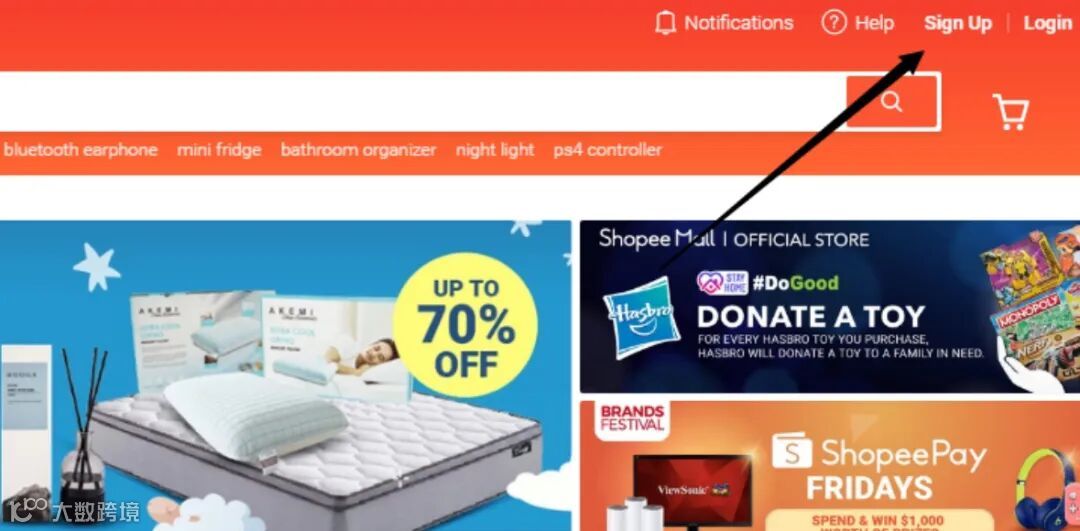The image size is (1080, 531).
Task: Open the Sign Up link
Action: click(957, 23)
